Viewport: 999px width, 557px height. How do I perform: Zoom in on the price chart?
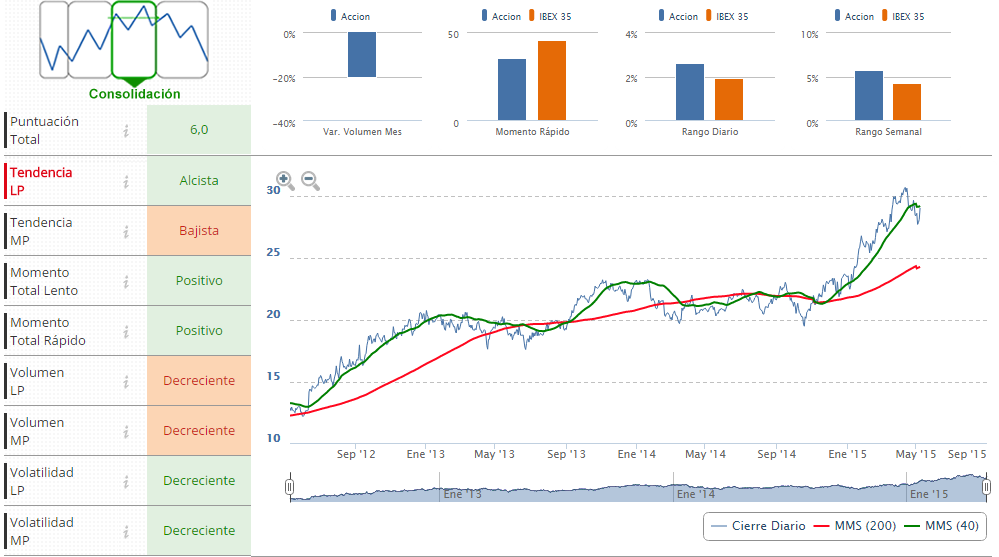point(285,181)
